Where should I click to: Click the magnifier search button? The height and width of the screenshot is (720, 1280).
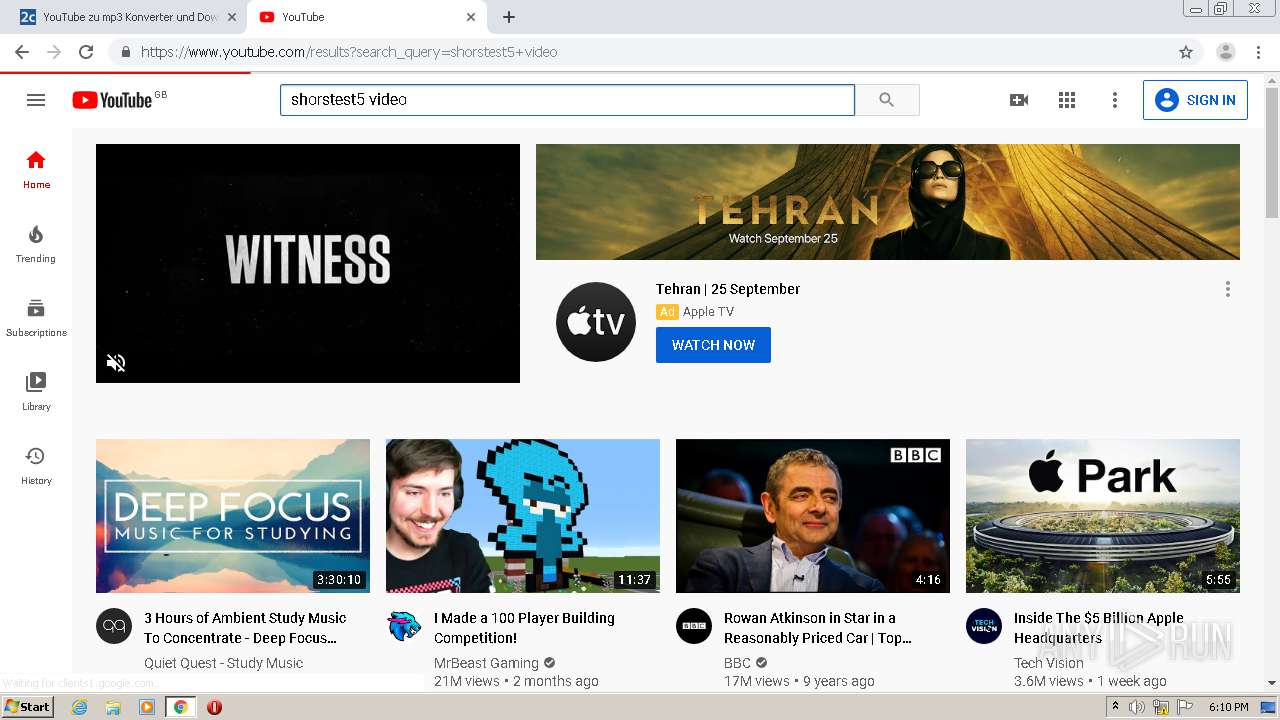pos(887,100)
